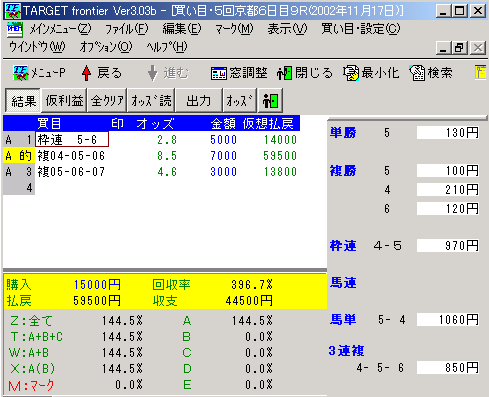This screenshot has width=489, height=397.
Task: Open the 編集(E) menu
Action: pos(182,29)
